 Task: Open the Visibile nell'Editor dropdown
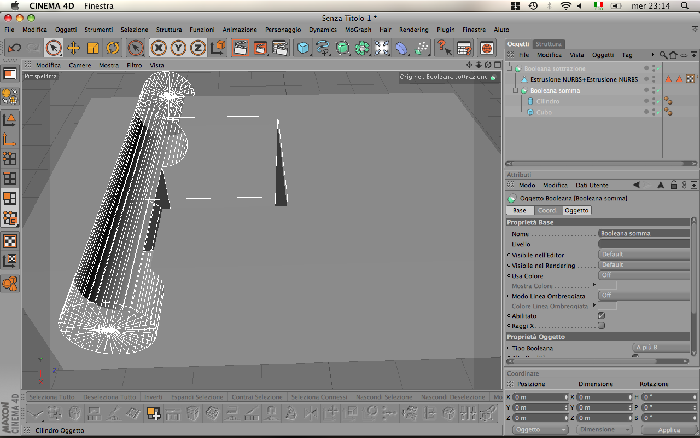(x=644, y=254)
